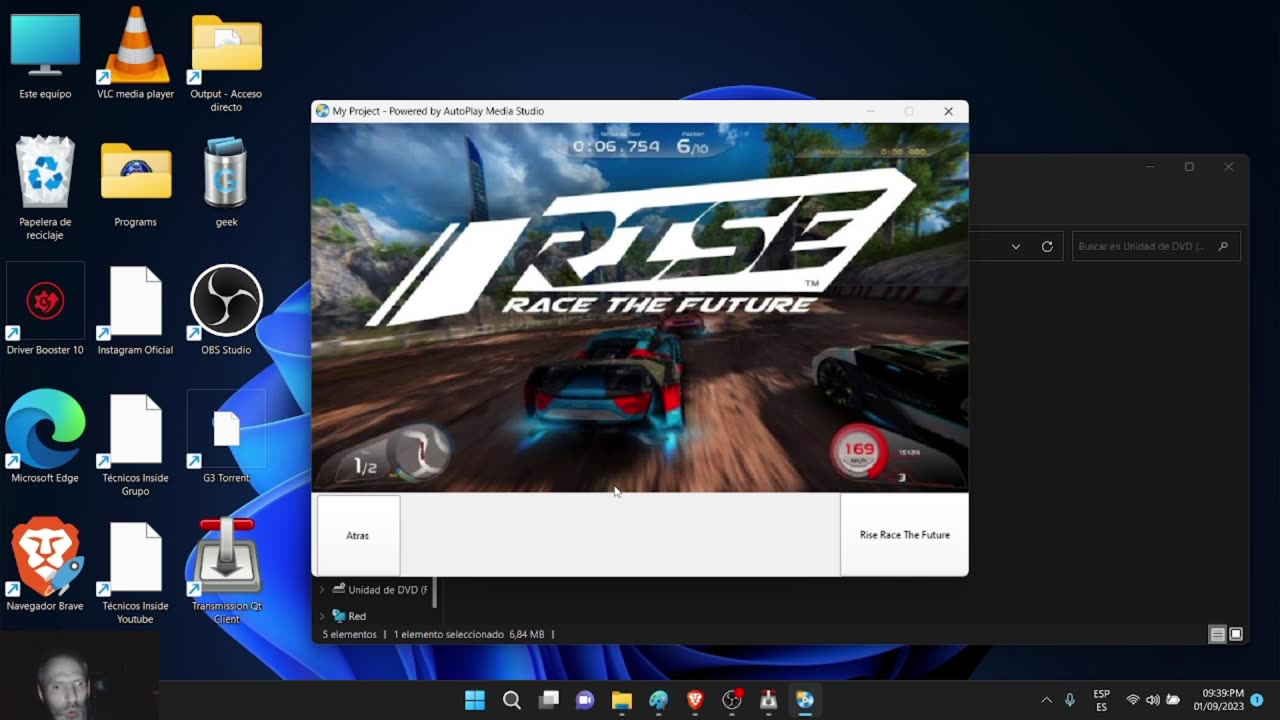Click '1 elemento seleccionado 6,84 MB' text
Image resolution: width=1280 pixels, height=720 pixels.
[469, 634]
